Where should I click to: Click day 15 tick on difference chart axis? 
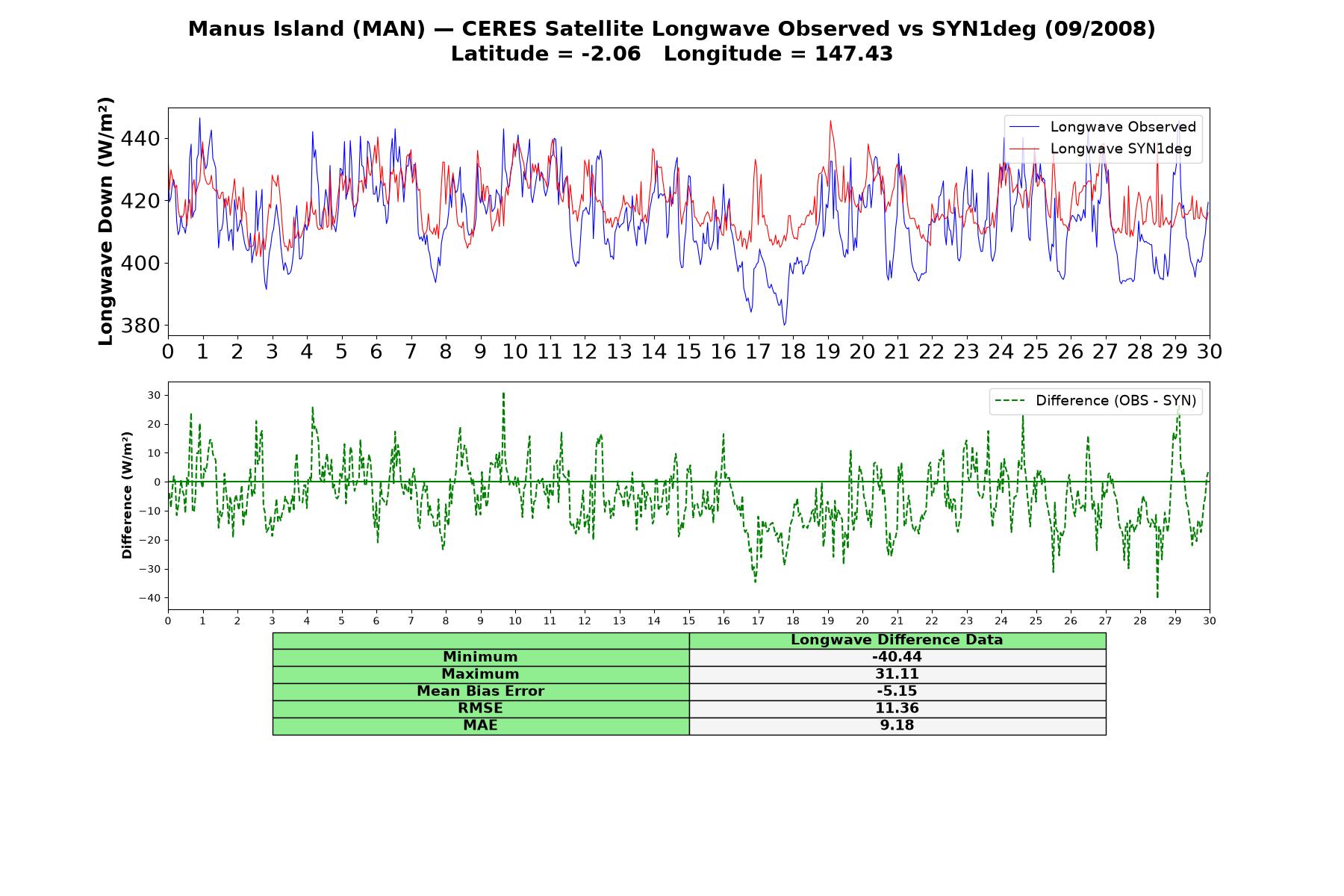[x=688, y=621]
